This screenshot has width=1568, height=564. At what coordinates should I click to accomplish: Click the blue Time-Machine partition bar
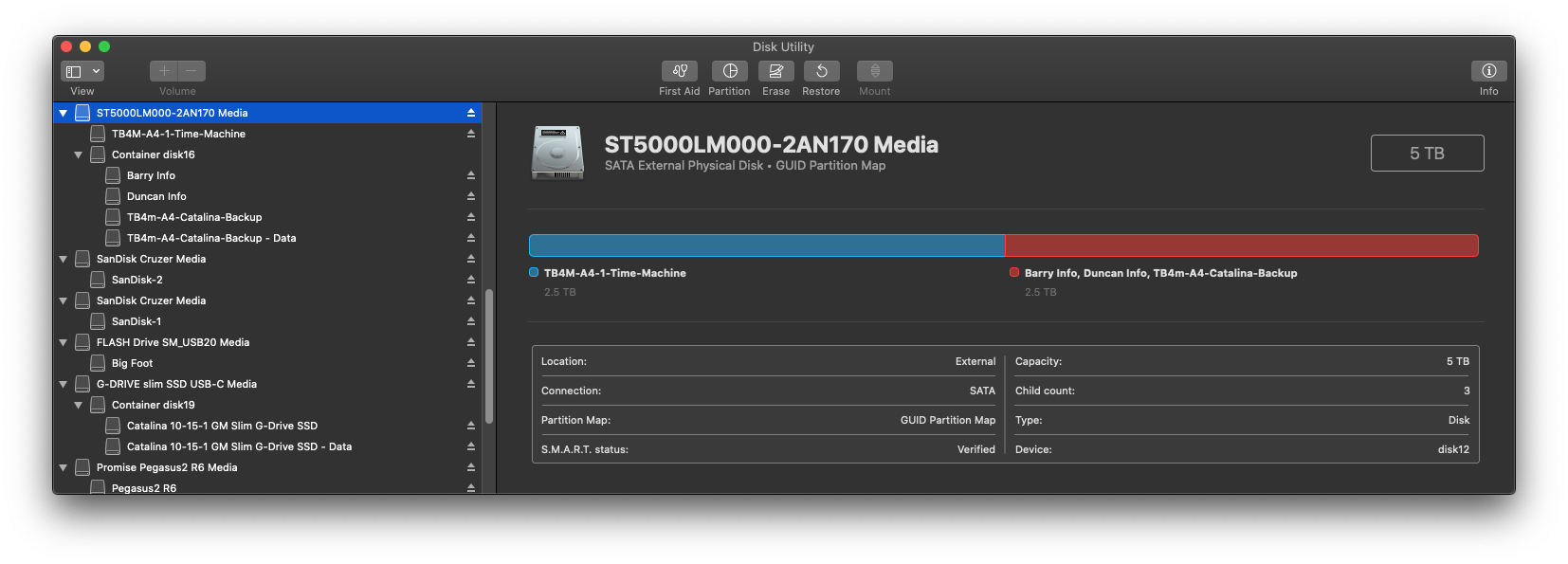pos(767,246)
